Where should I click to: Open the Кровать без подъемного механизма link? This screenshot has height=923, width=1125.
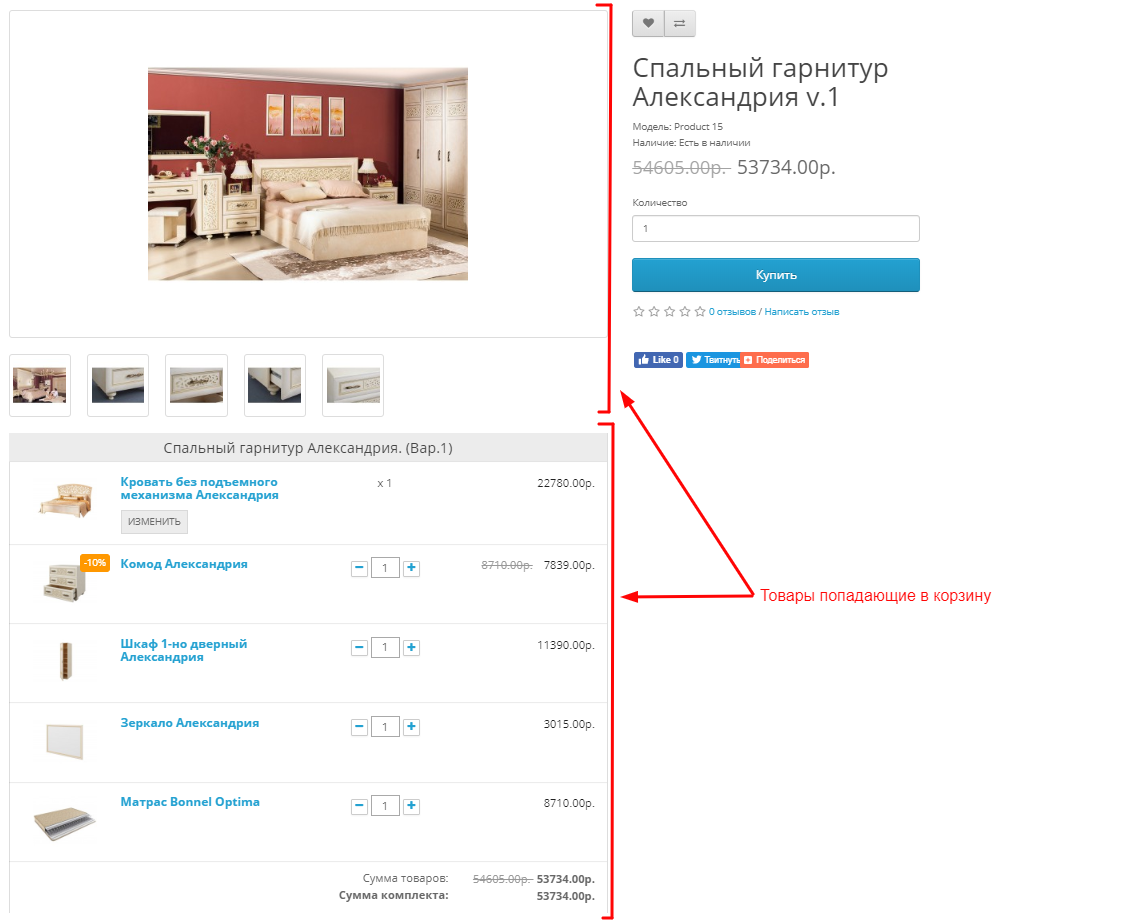[x=199, y=488]
